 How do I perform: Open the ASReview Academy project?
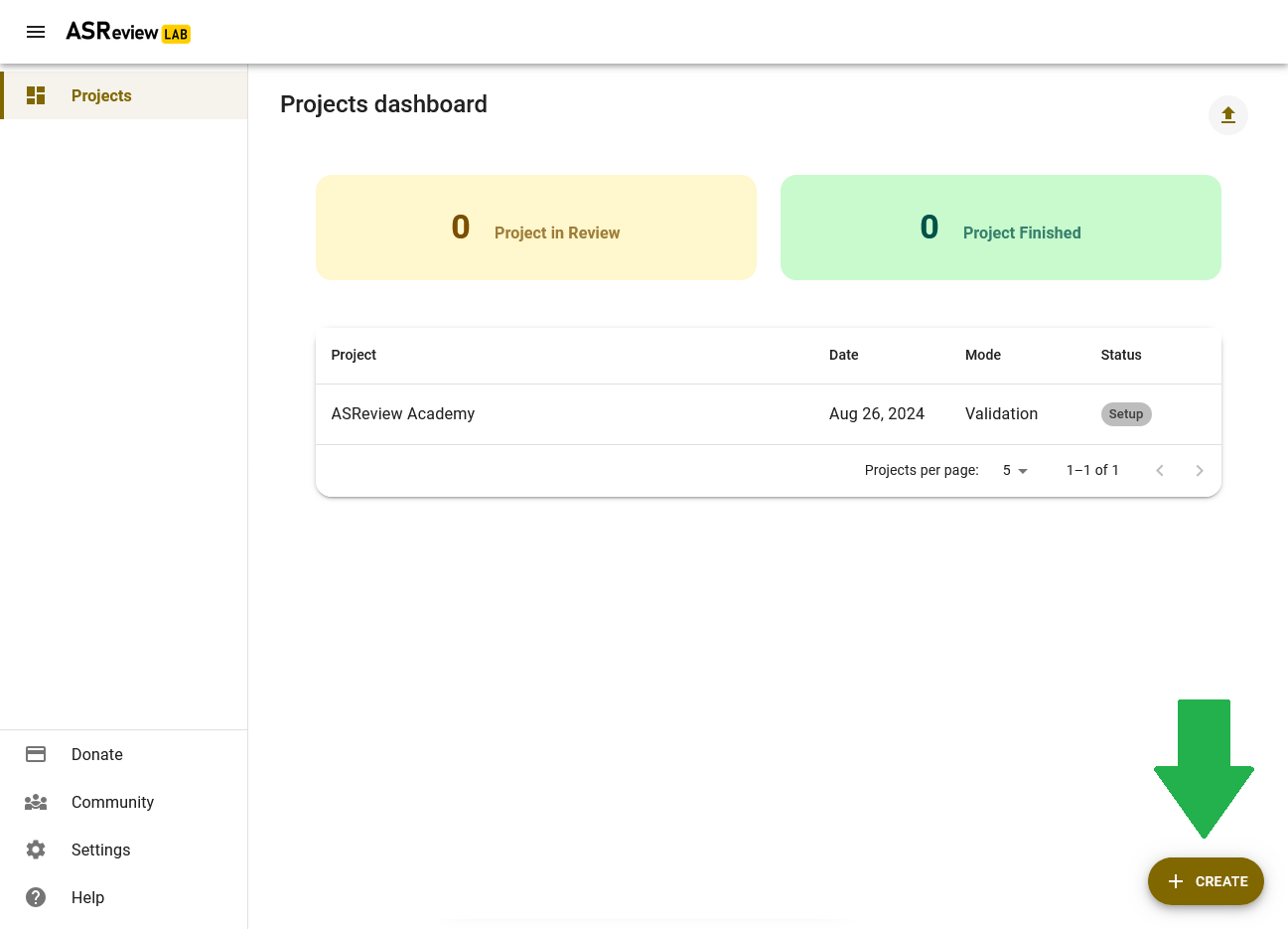(x=403, y=414)
